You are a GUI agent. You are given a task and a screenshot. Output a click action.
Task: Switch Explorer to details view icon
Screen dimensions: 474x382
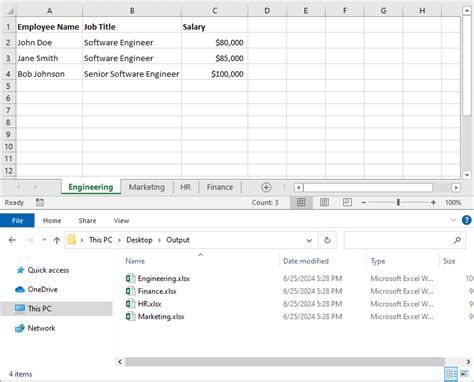click(451, 374)
